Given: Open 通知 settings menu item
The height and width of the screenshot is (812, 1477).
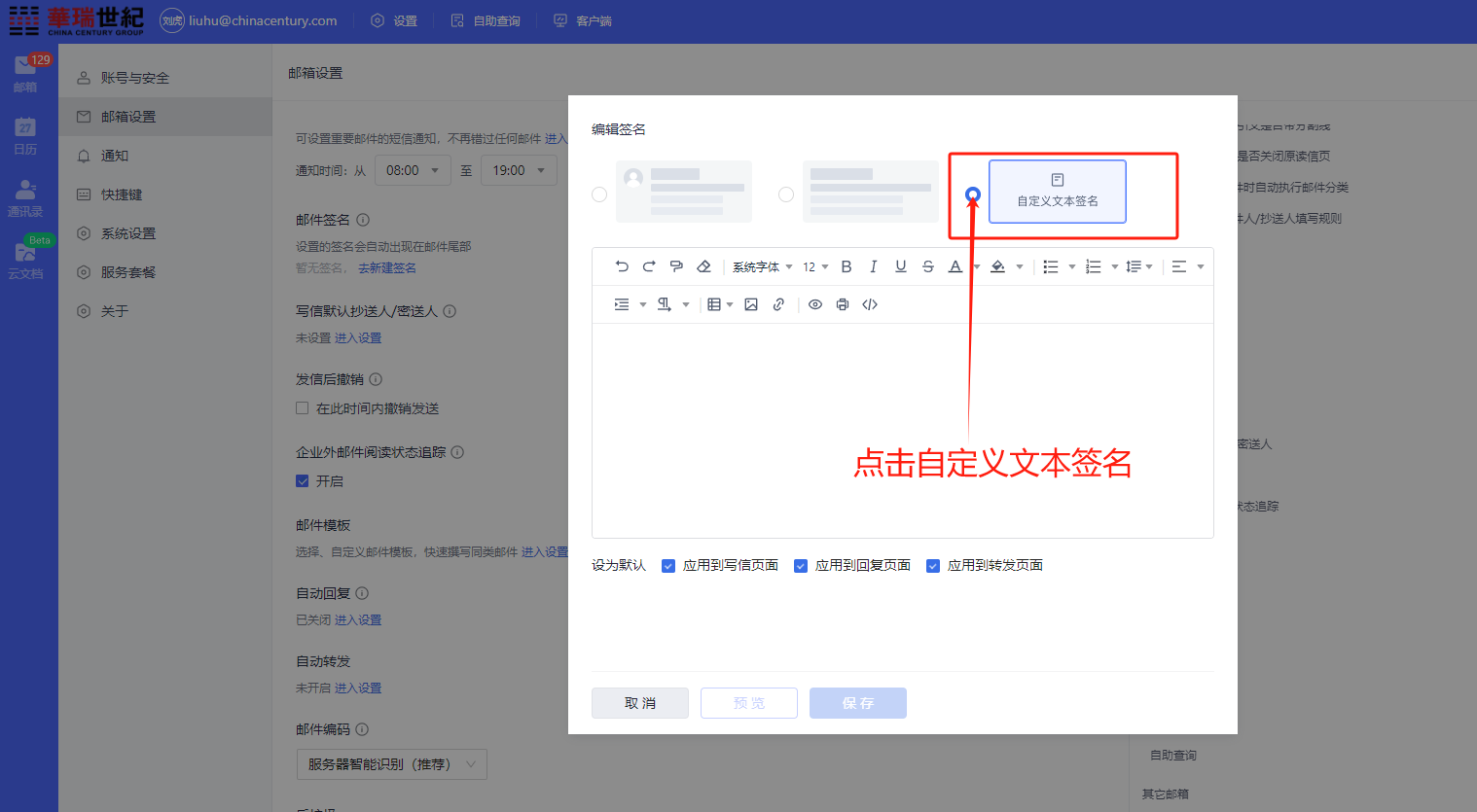Looking at the screenshot, I should 165,156.
